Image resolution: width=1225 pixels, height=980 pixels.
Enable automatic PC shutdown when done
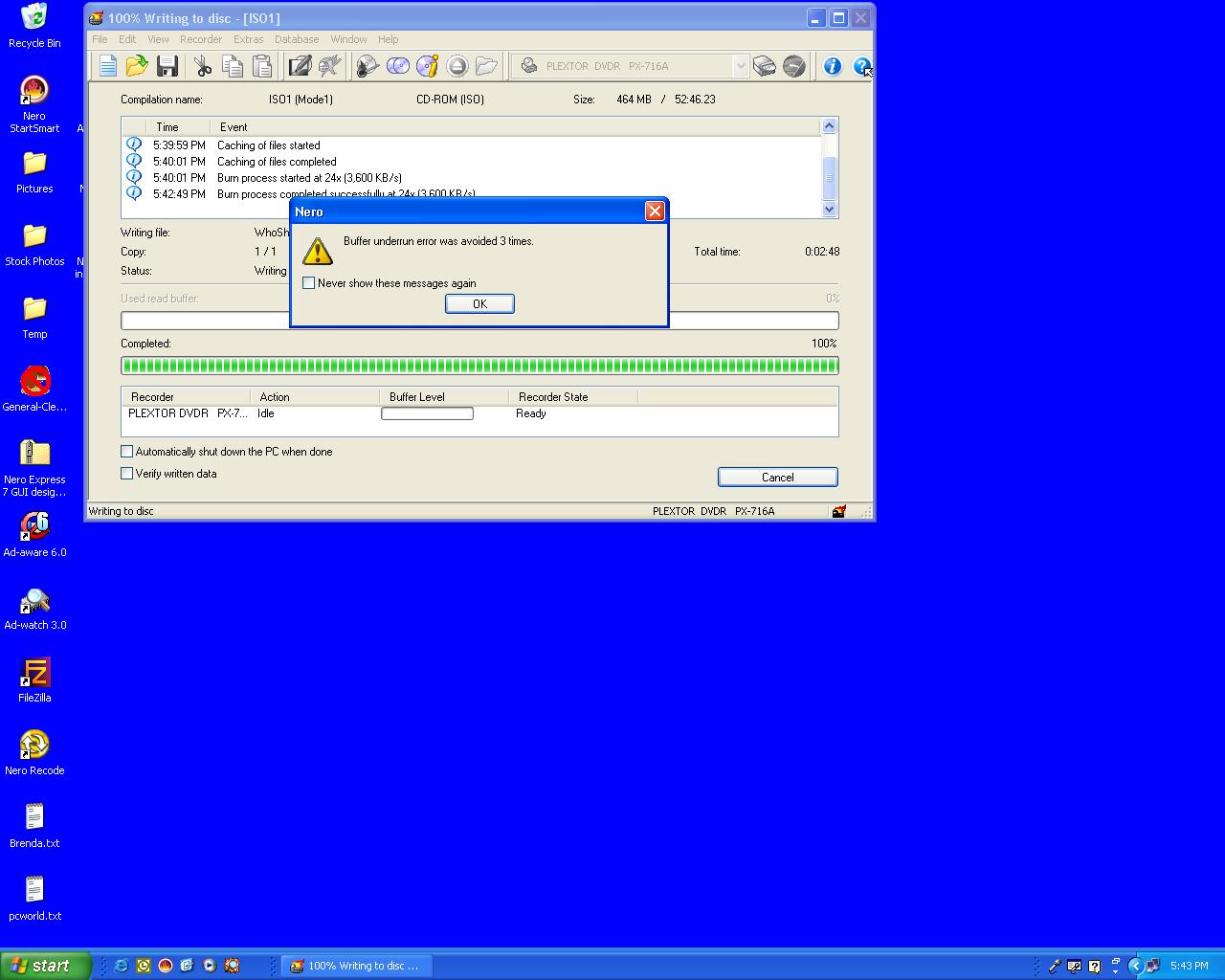coord(126,451)
